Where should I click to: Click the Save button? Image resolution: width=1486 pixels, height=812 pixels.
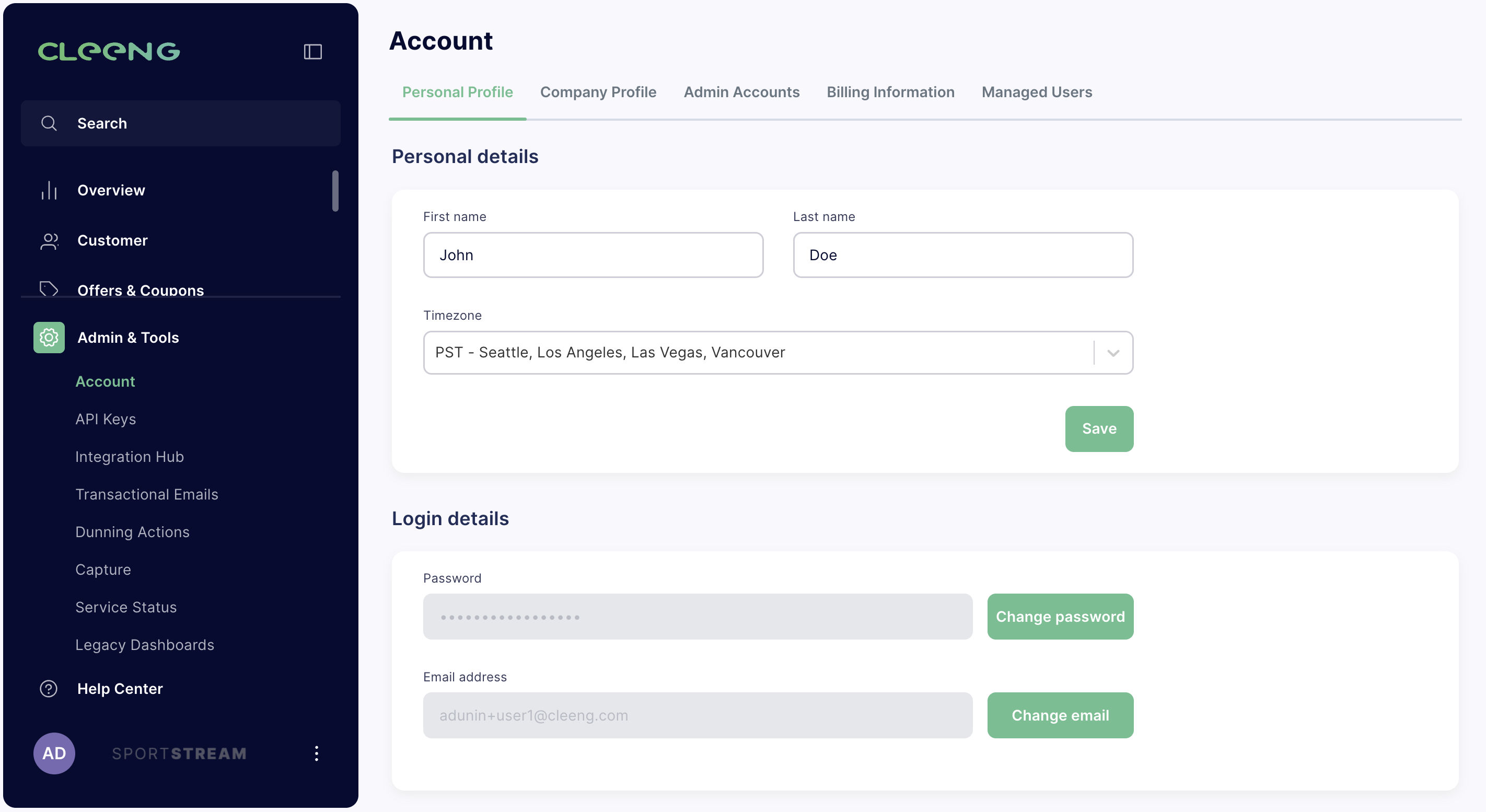coord(1099,428)
